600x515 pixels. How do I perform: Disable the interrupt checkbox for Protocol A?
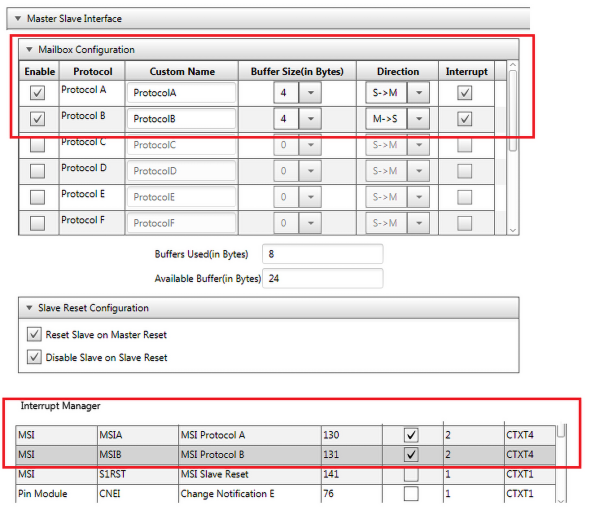465,92
